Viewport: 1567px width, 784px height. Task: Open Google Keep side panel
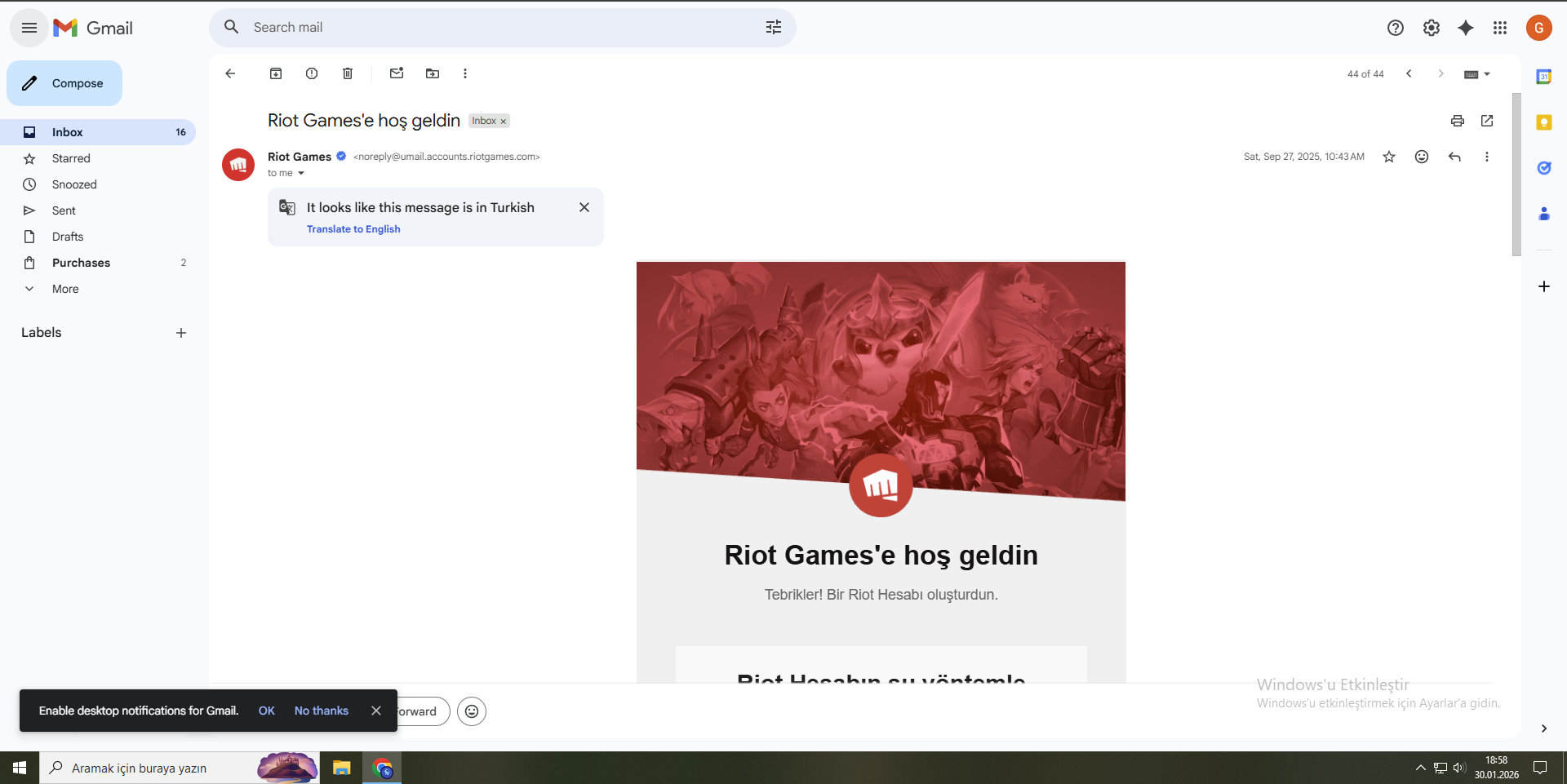point(1544,122)
